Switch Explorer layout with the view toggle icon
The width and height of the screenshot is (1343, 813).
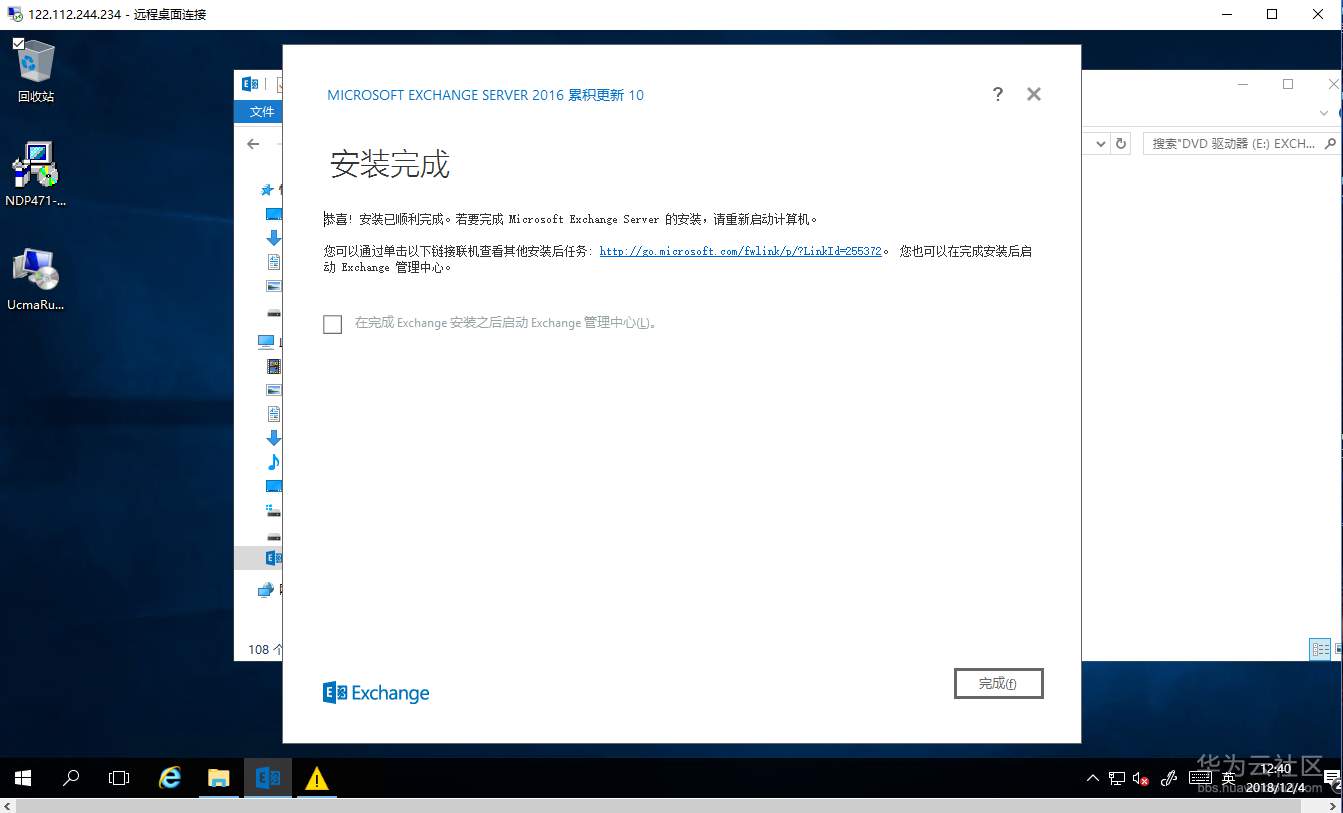[x=1320, y=649]
